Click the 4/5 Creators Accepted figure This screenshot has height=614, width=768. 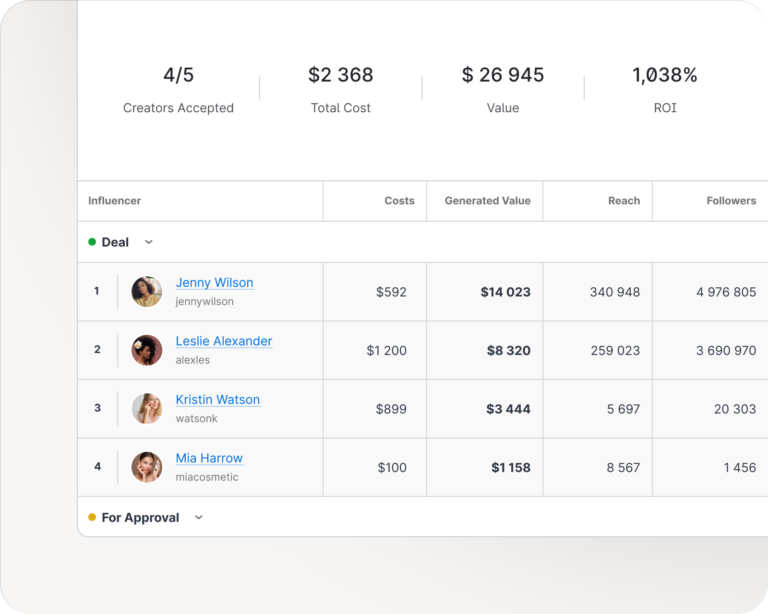178,75
